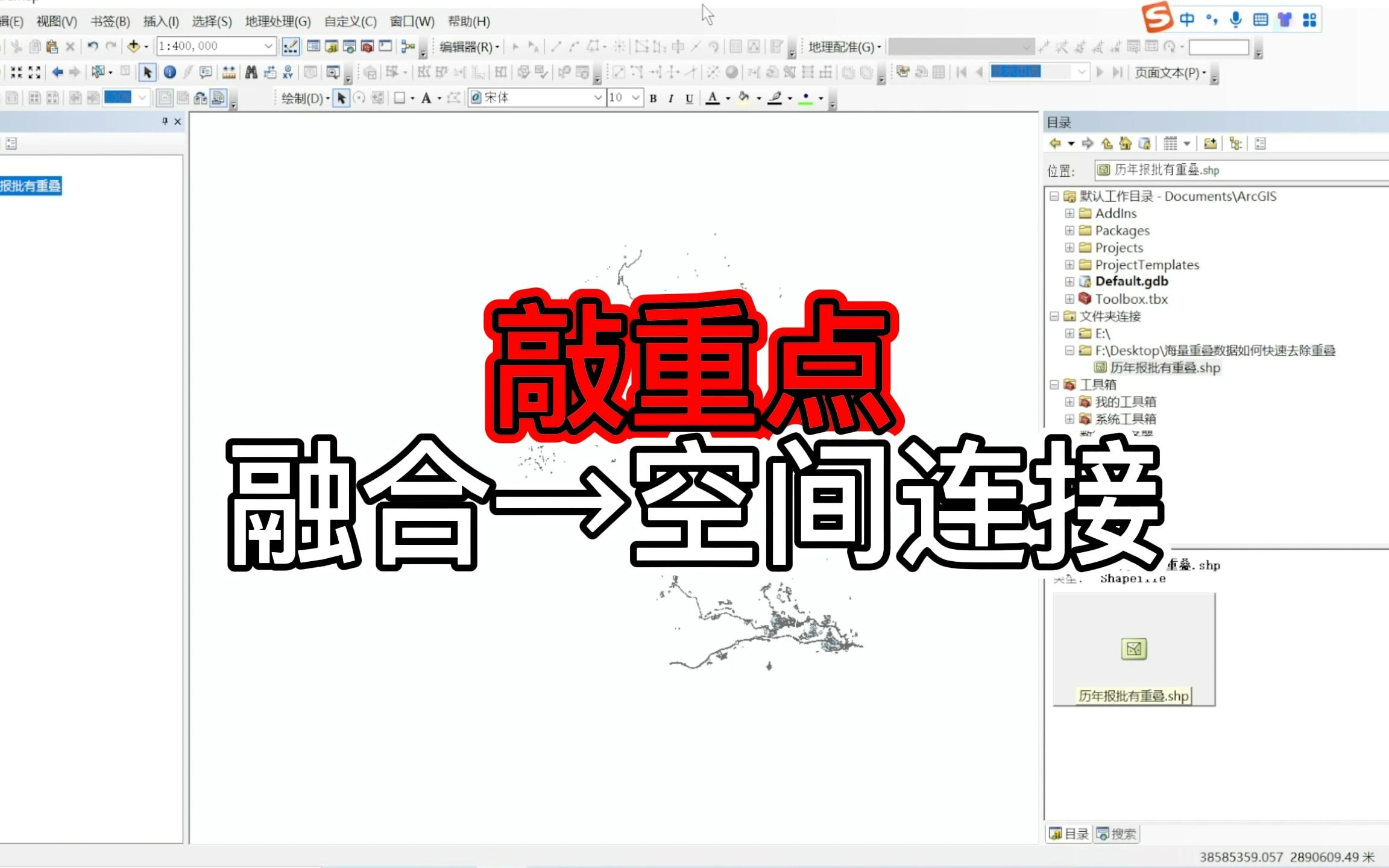This screenshot has width=1389, height=868.
Task: Select 历年报批有重叠.shp in catalog tree
Action: point(1164,368)
